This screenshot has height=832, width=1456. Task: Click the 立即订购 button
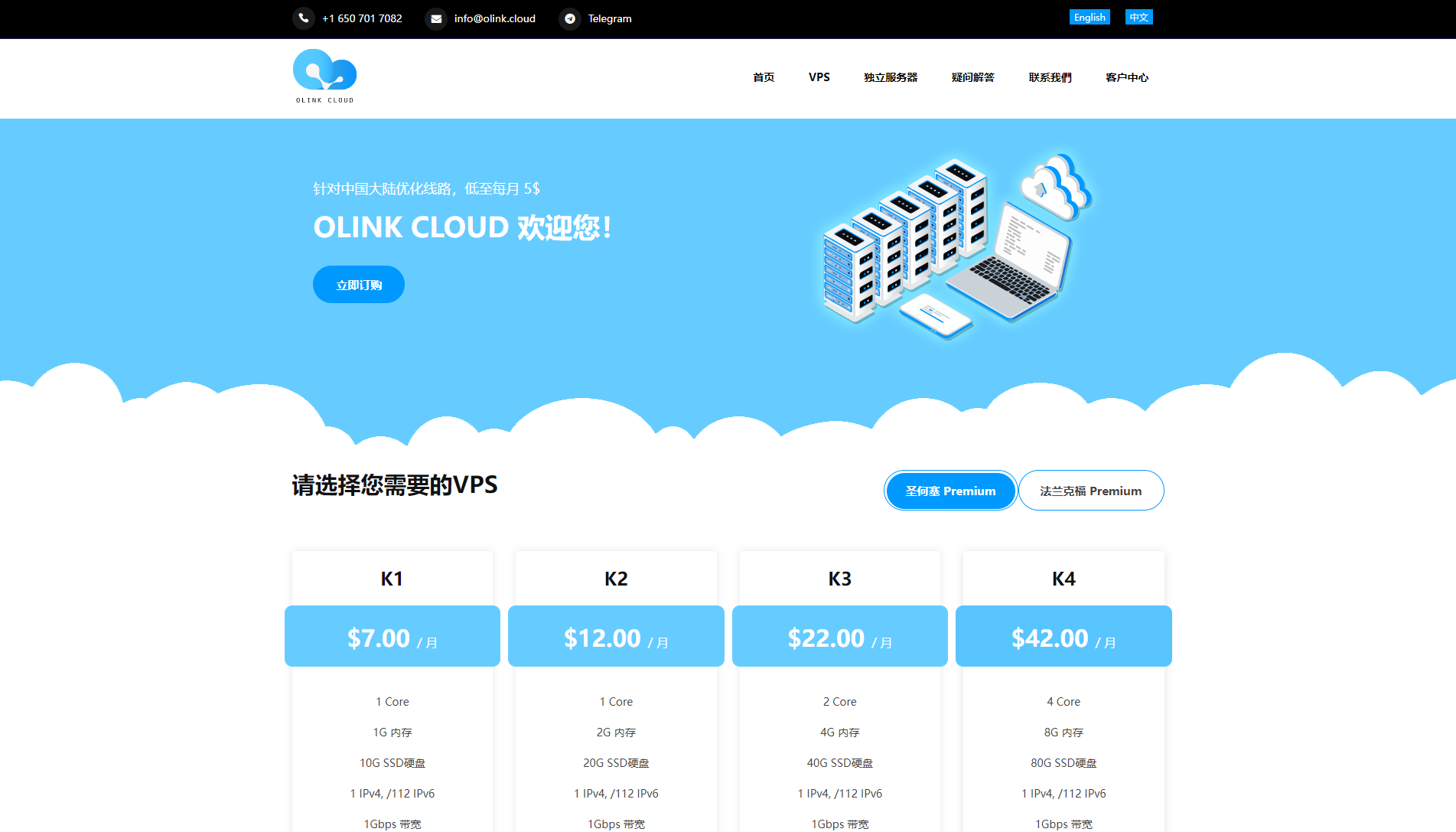point(358,284)
